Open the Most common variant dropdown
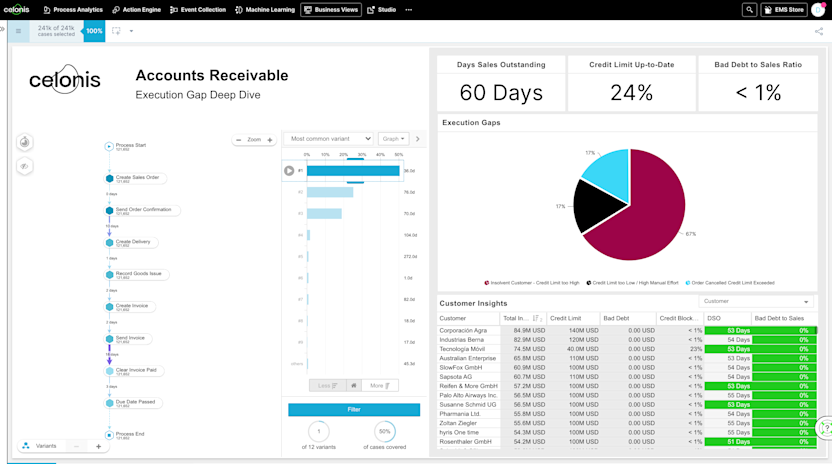 [328, 139]
